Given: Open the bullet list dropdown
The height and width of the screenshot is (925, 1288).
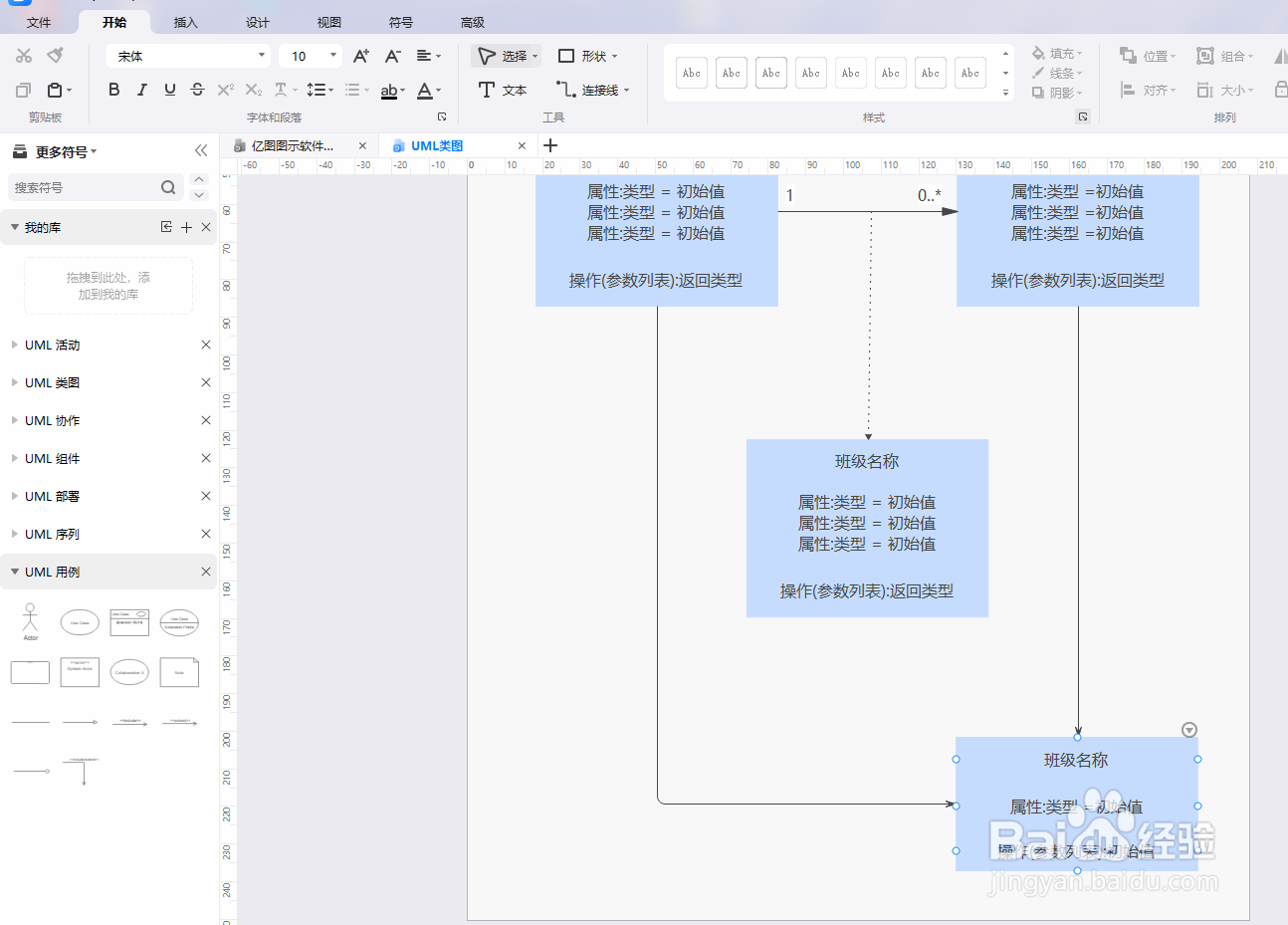Looking at the screenshot, I should pos(356,90).
